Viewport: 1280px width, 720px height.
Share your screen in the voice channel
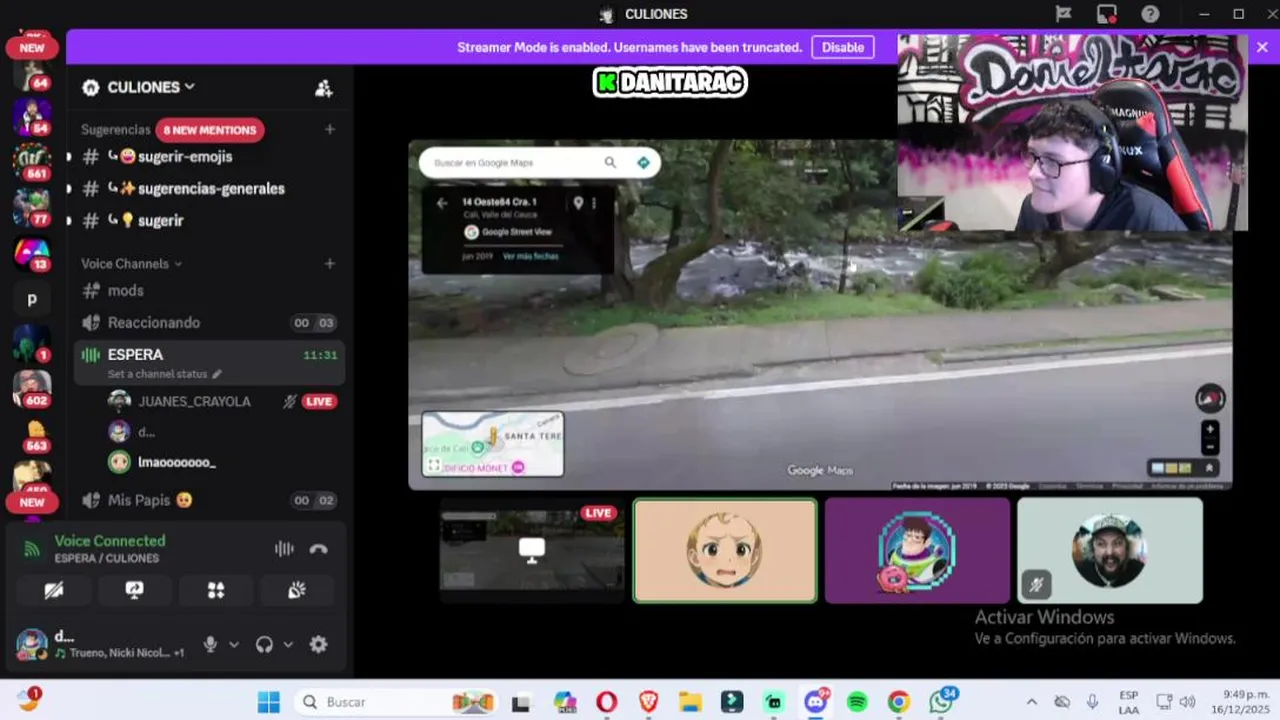(135, 590)
